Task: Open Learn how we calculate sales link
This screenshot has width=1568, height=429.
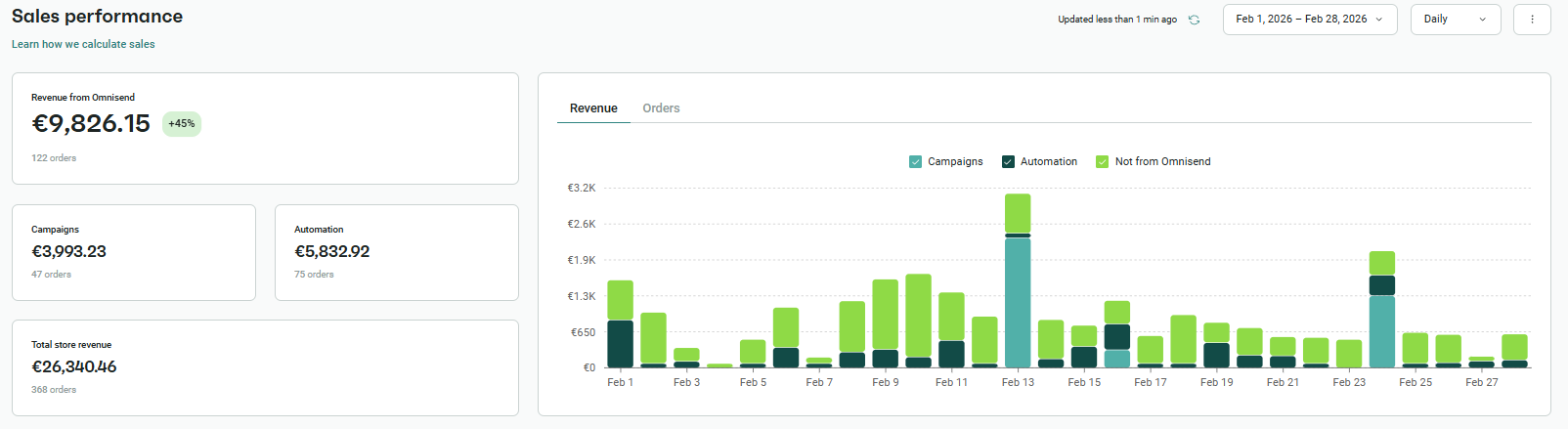Action: click(83, 44)
